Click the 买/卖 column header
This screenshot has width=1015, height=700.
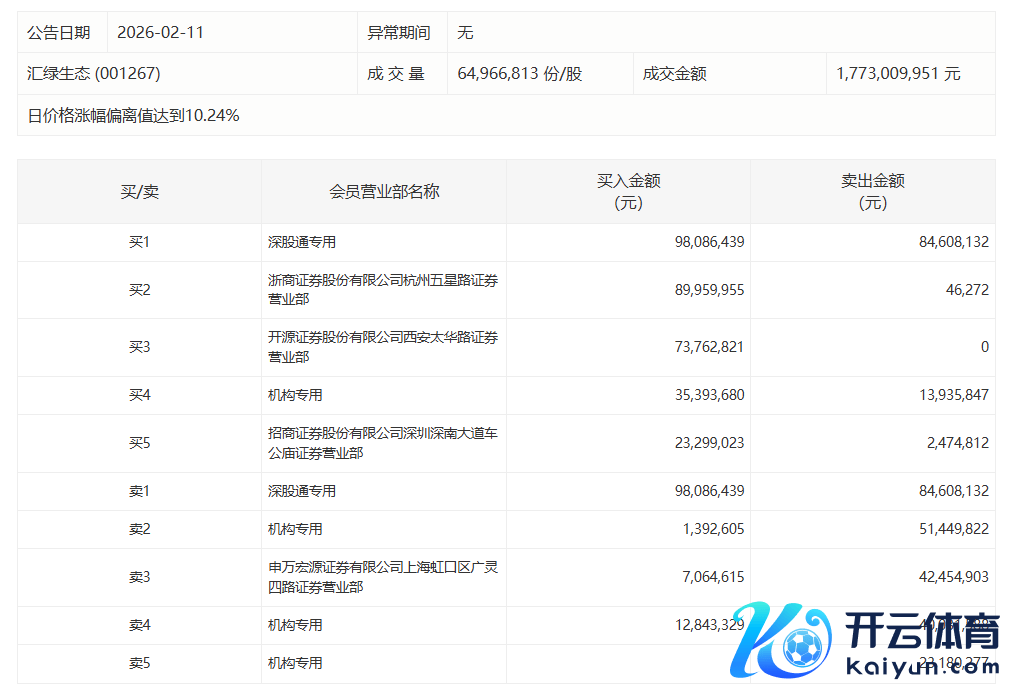click(139, 191)
